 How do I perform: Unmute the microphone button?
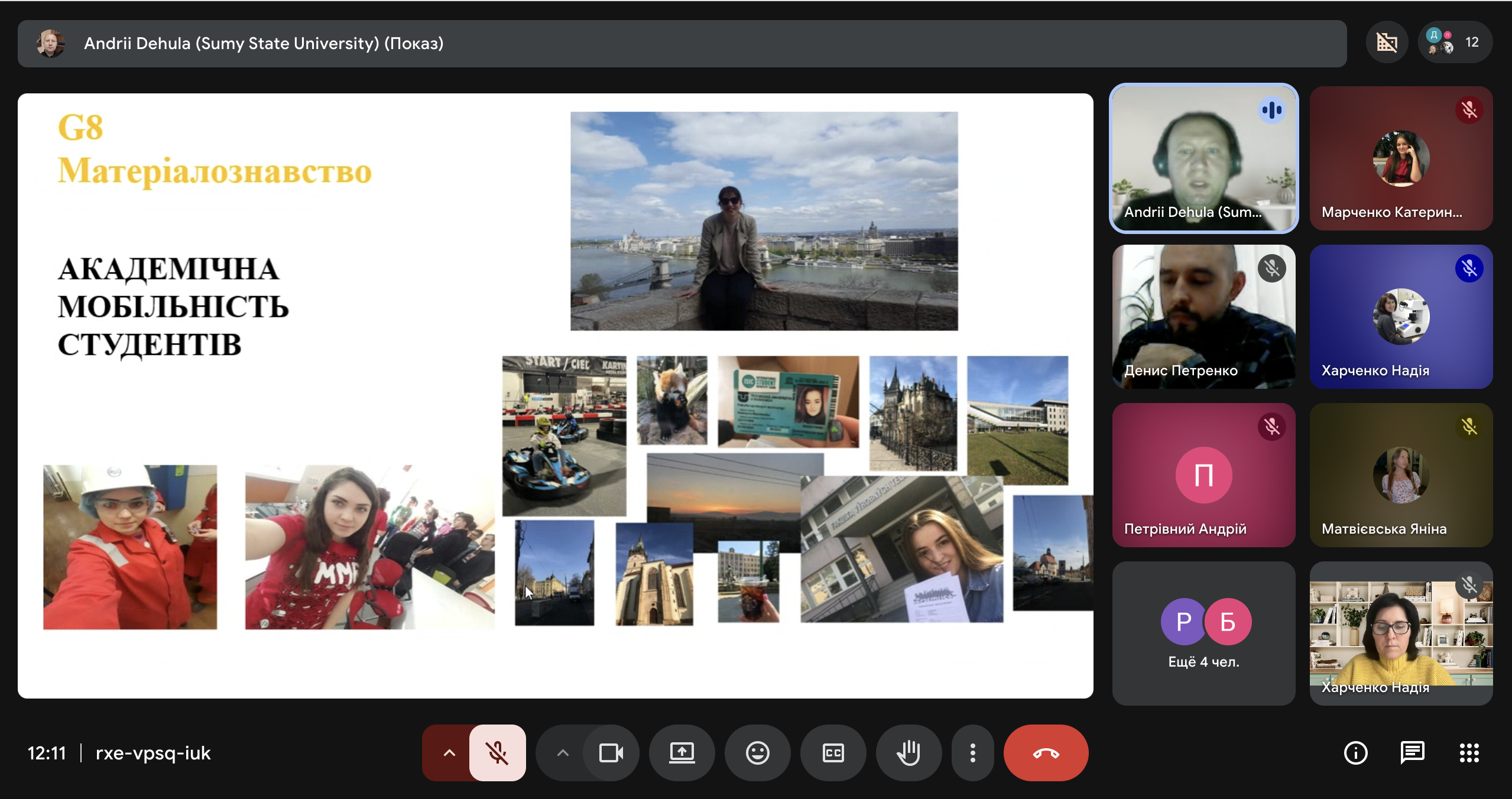(497, 752)
